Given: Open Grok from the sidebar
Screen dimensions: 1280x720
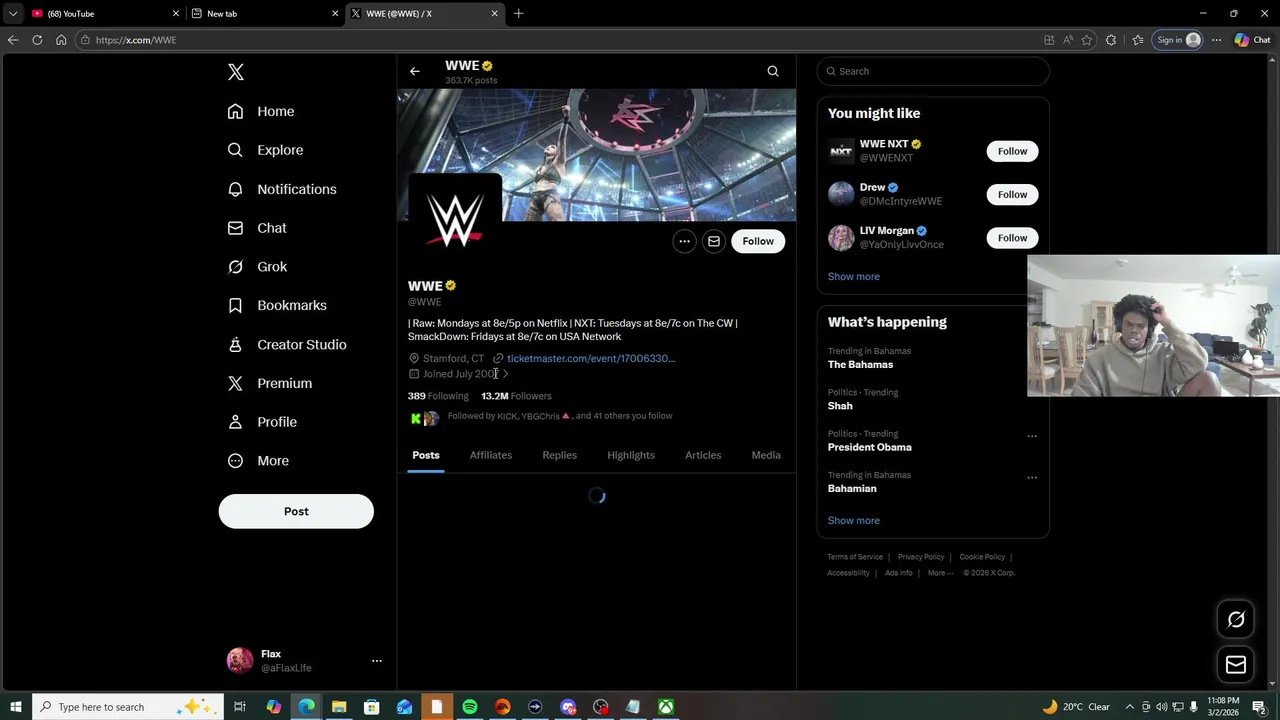Looking at the screenshot, I should pos(257,267).
